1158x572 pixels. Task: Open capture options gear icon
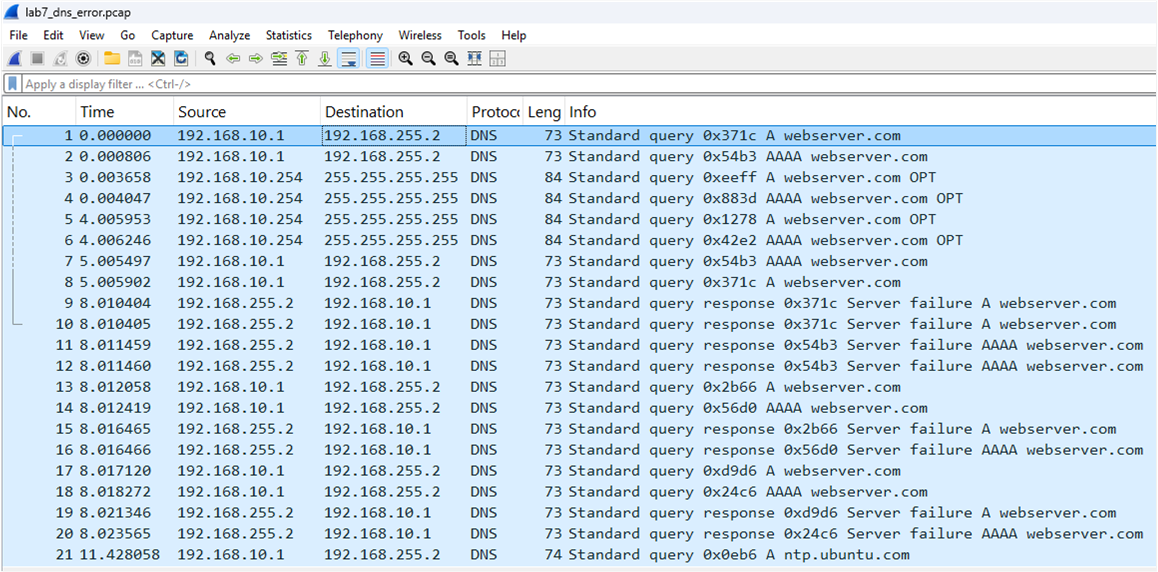click(x=83, y=59)
